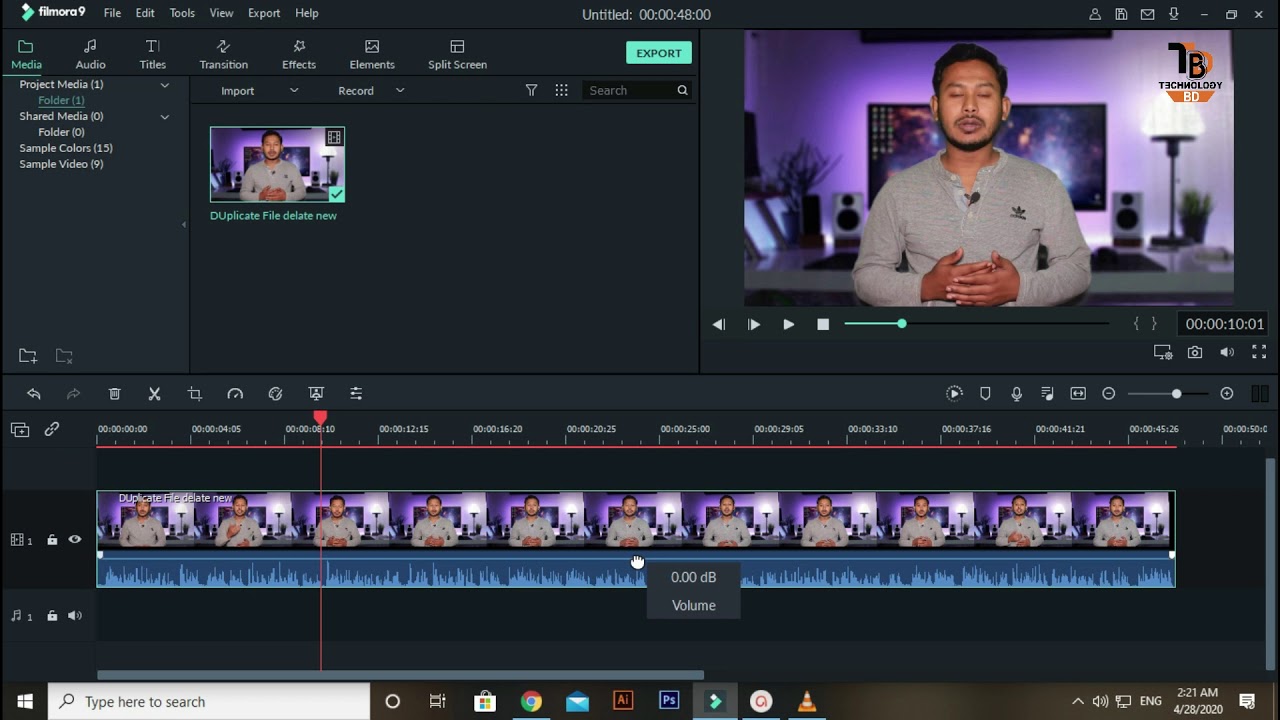Screen dimensions: 1280x720
Task: Click the filter icon in media panel
Action: tap(532, 90)
